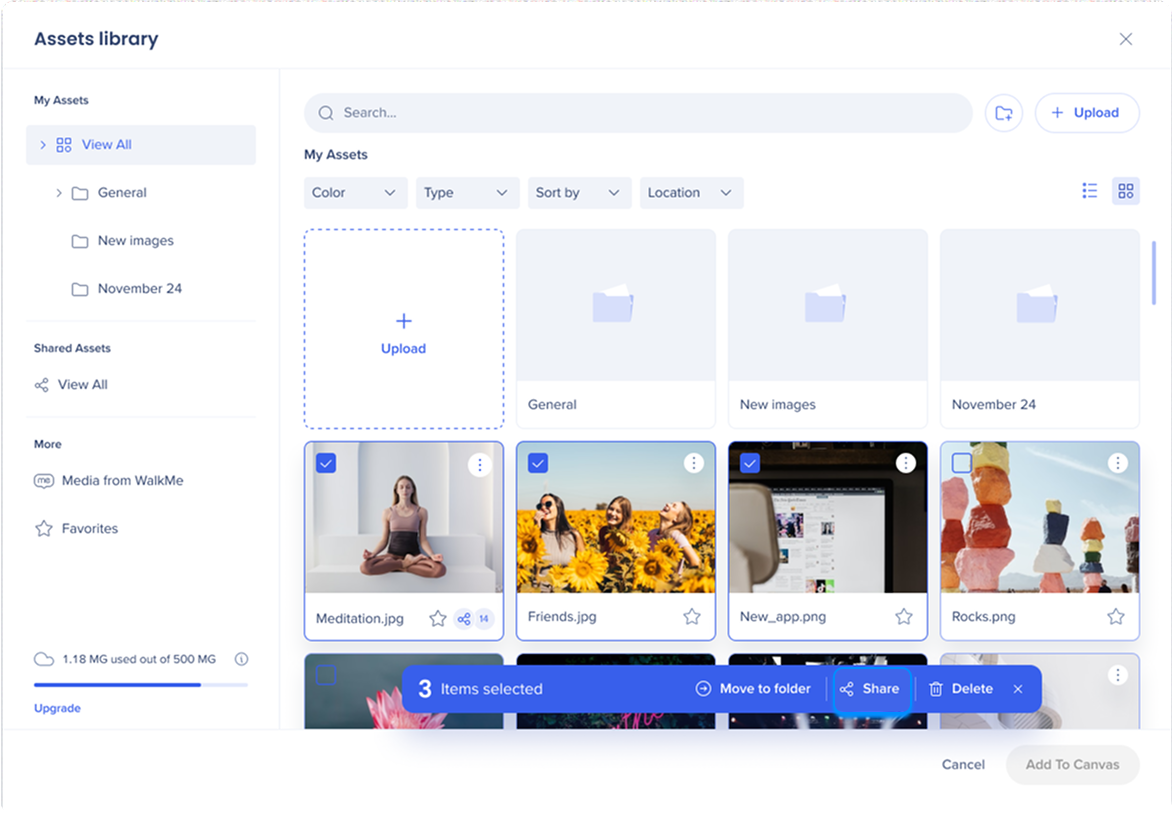Open the Sort by dropdown
This screenshot has width=1172, height=815.
[579, 193]
